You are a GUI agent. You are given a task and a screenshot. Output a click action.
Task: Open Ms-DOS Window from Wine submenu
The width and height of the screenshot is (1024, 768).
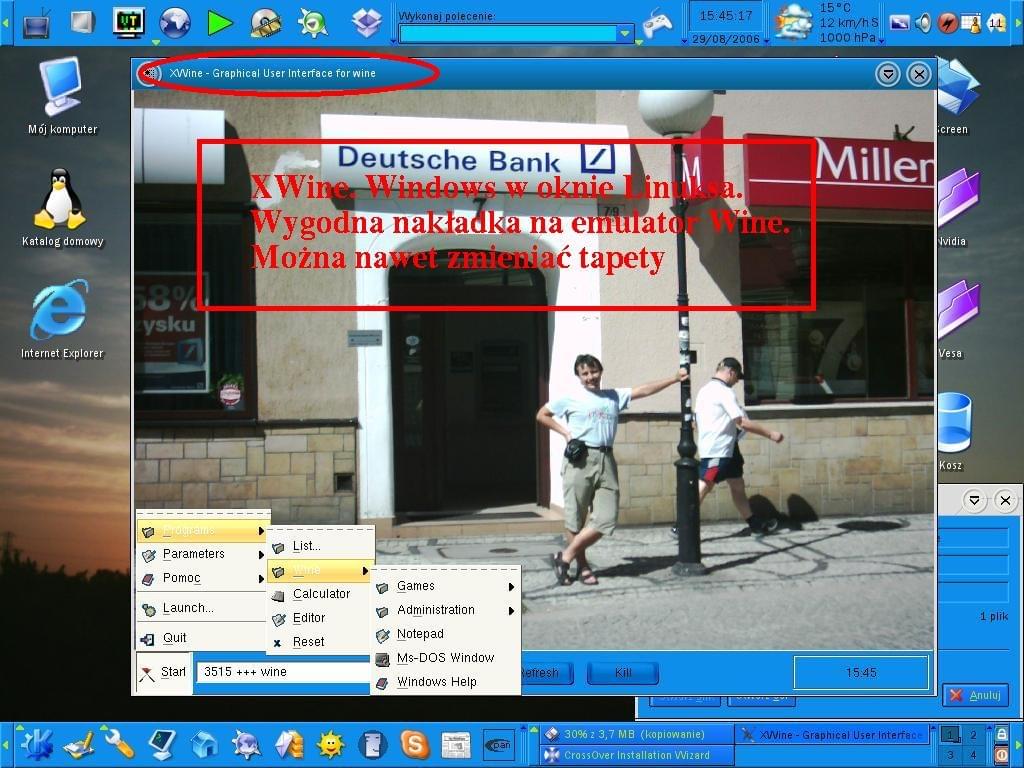point(446,658)
